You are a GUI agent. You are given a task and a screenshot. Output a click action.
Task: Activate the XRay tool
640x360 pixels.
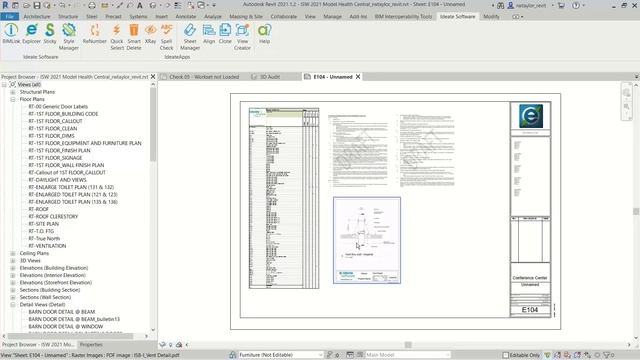[x=151, y=33]
